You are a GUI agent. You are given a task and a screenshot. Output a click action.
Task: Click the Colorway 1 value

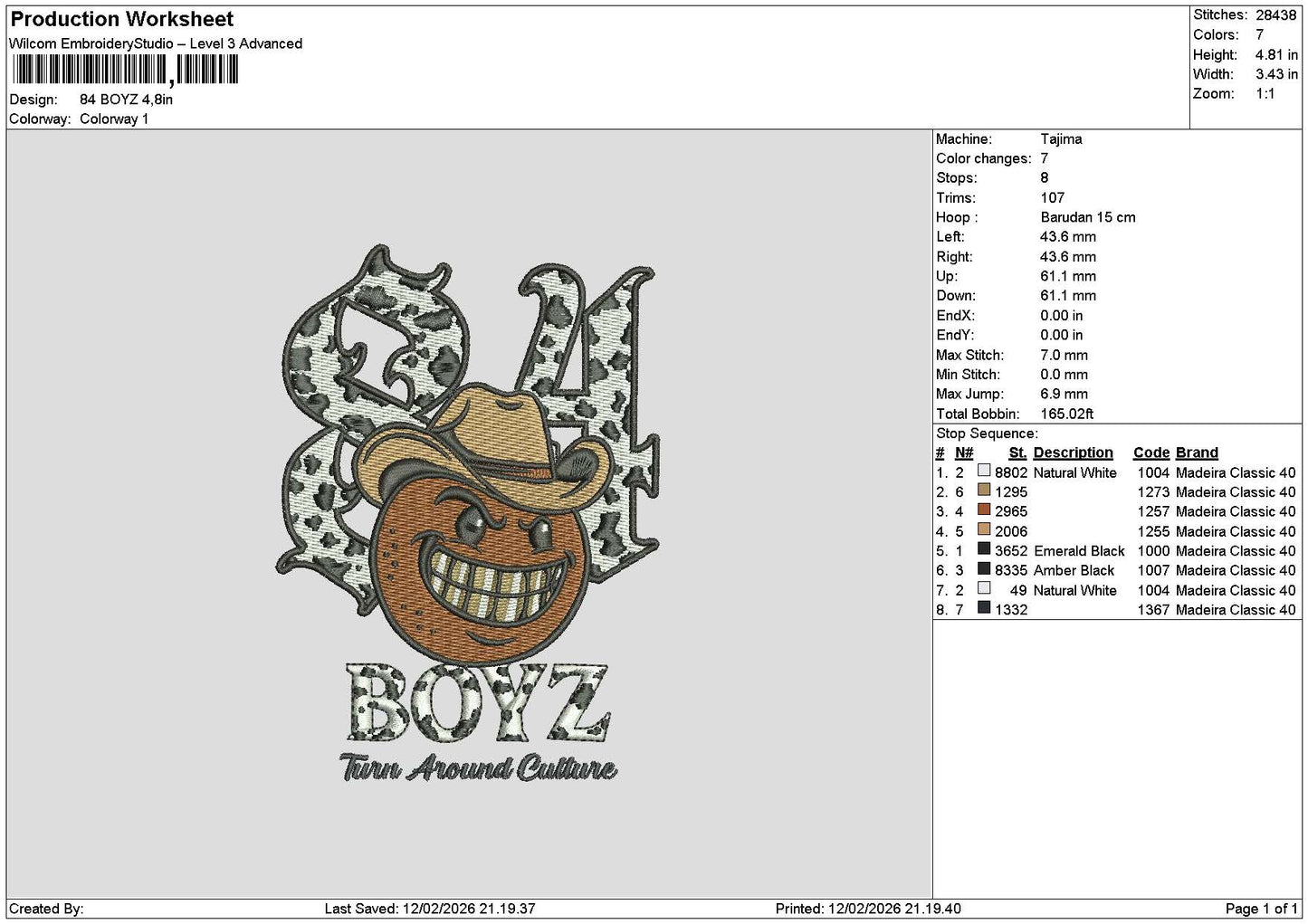[114, 119]
